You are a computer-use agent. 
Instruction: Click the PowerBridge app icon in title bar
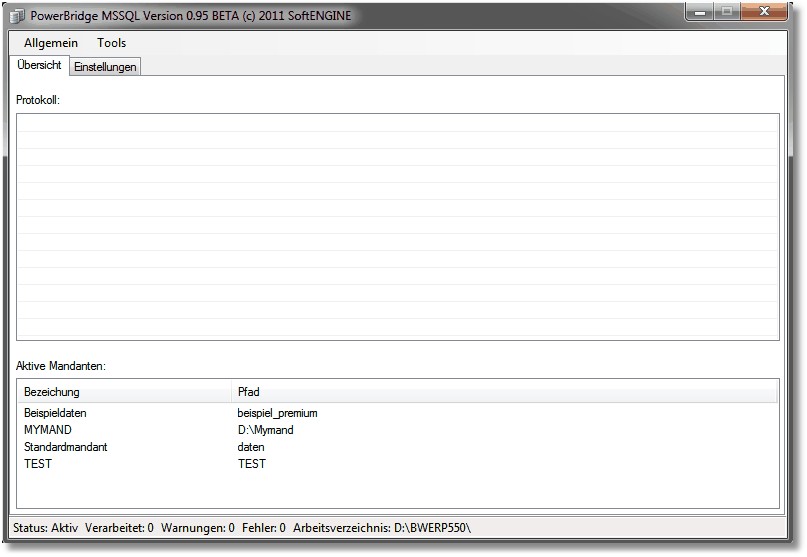(x=17, y=16)
